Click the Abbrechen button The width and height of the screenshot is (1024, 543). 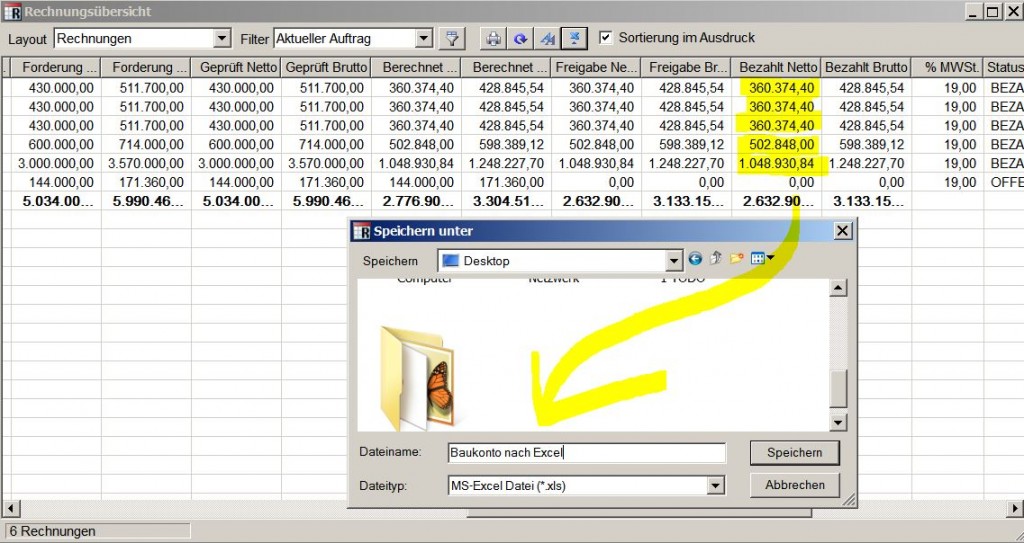click(795, 485)
